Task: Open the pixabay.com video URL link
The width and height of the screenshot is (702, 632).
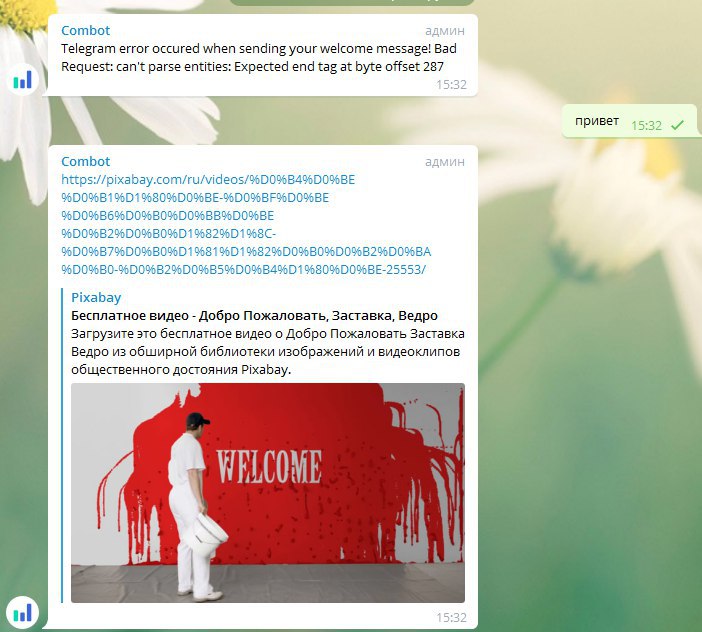Action: 246,224
